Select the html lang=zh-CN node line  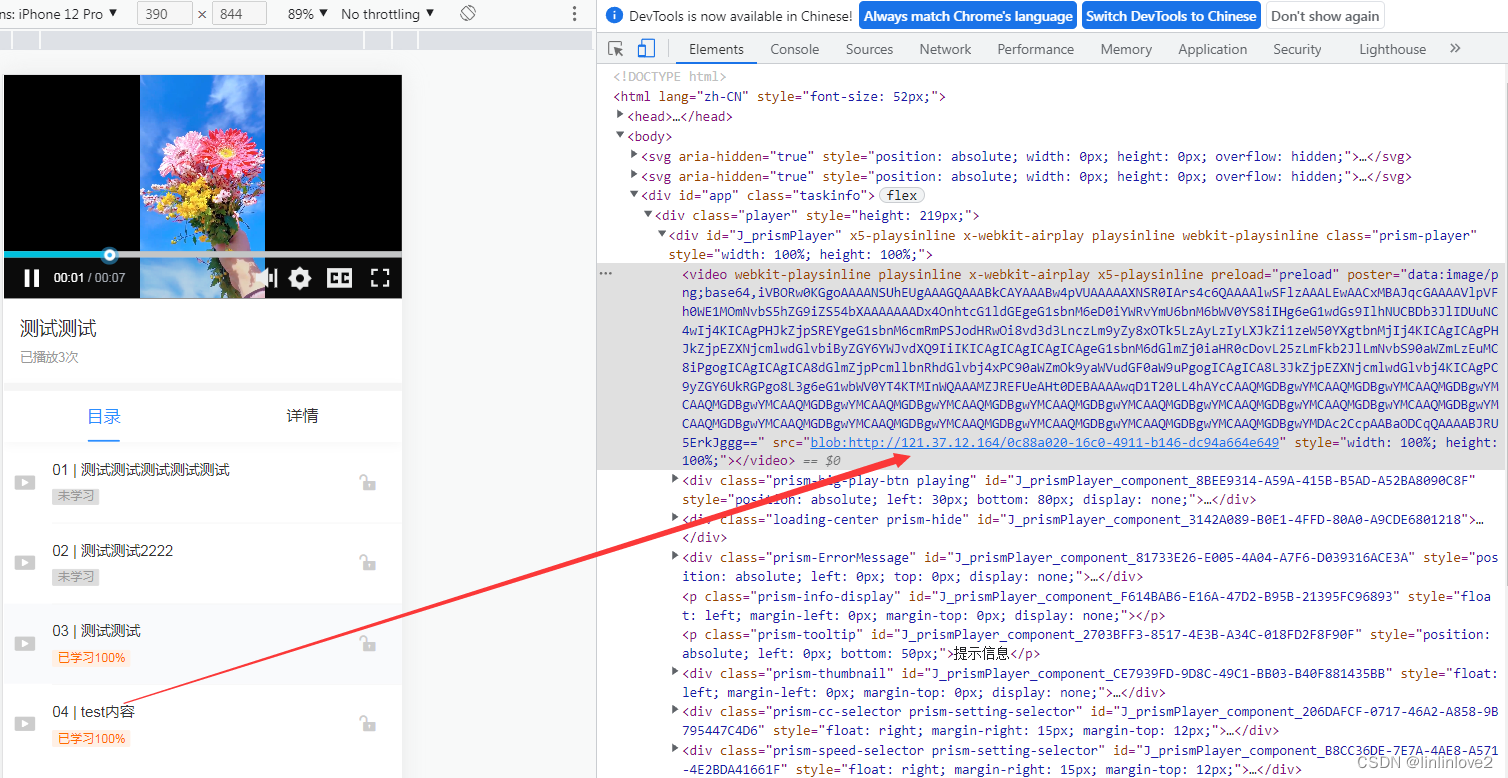tap(780, 97)
